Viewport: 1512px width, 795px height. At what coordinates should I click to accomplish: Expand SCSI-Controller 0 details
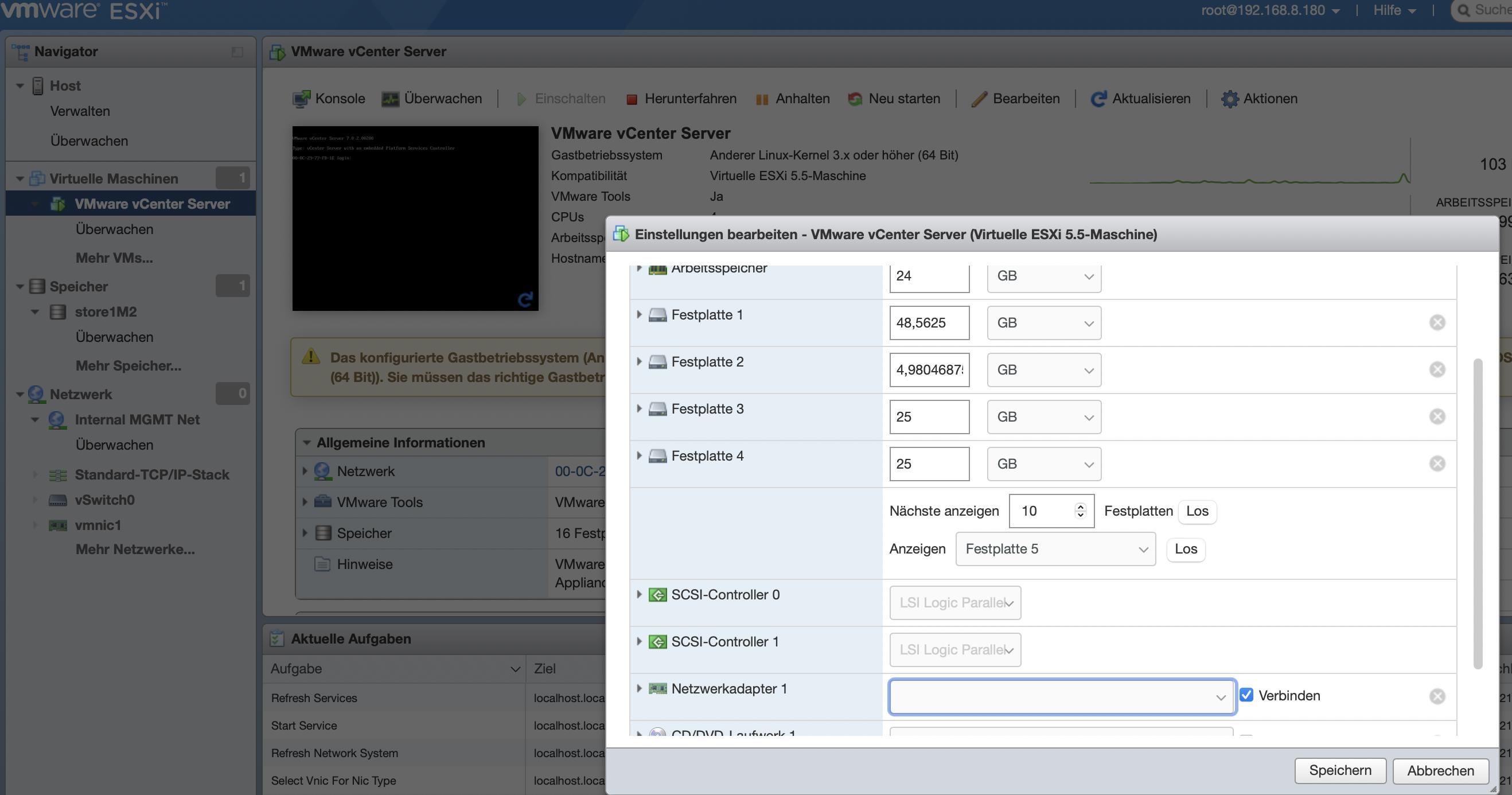[x=638, y=594]
